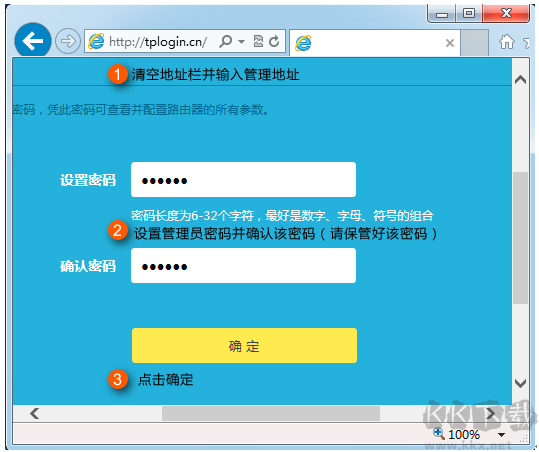Click the 确认密码 password field
The width and height of the screenshot is (539, 452).
point(243,266)
